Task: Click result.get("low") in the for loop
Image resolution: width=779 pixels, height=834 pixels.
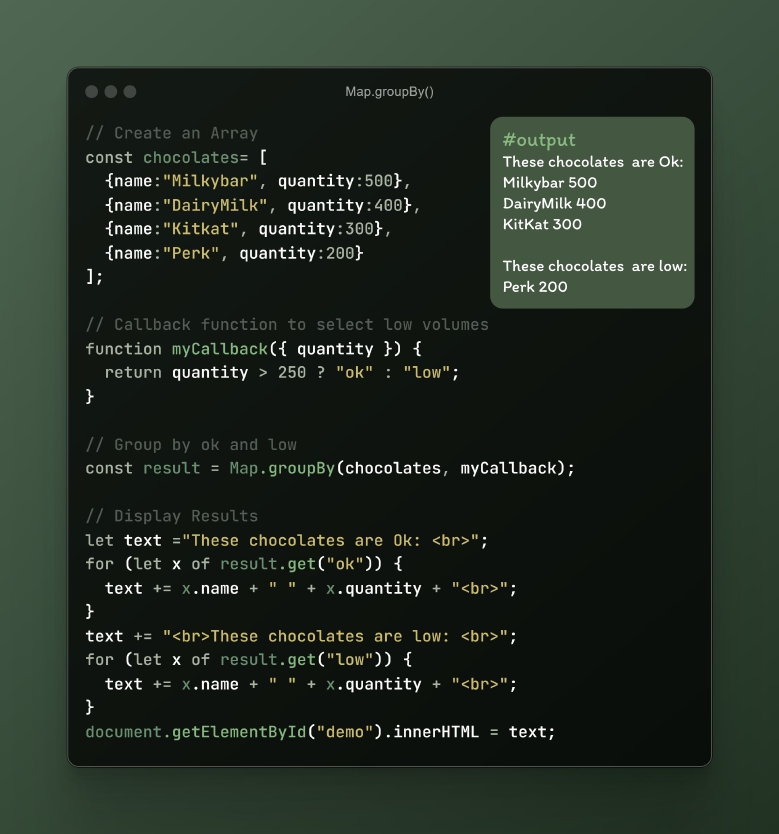Action: coord(306,660)
